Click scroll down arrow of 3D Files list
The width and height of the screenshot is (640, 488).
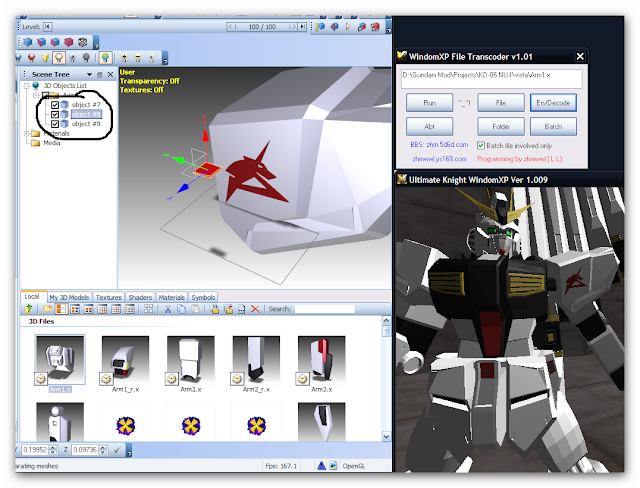pyautogui.click(x=386, y=437)
